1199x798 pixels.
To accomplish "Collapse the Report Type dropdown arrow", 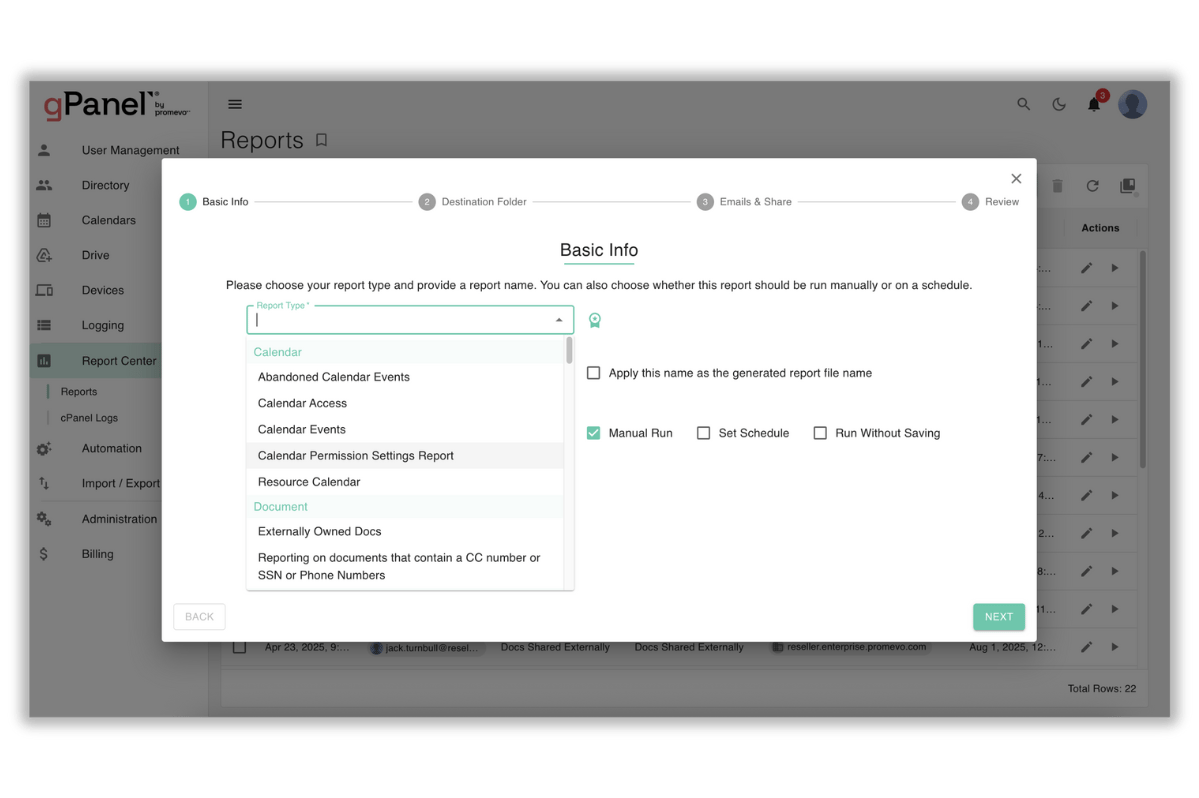I will click(x=559, y=320).
